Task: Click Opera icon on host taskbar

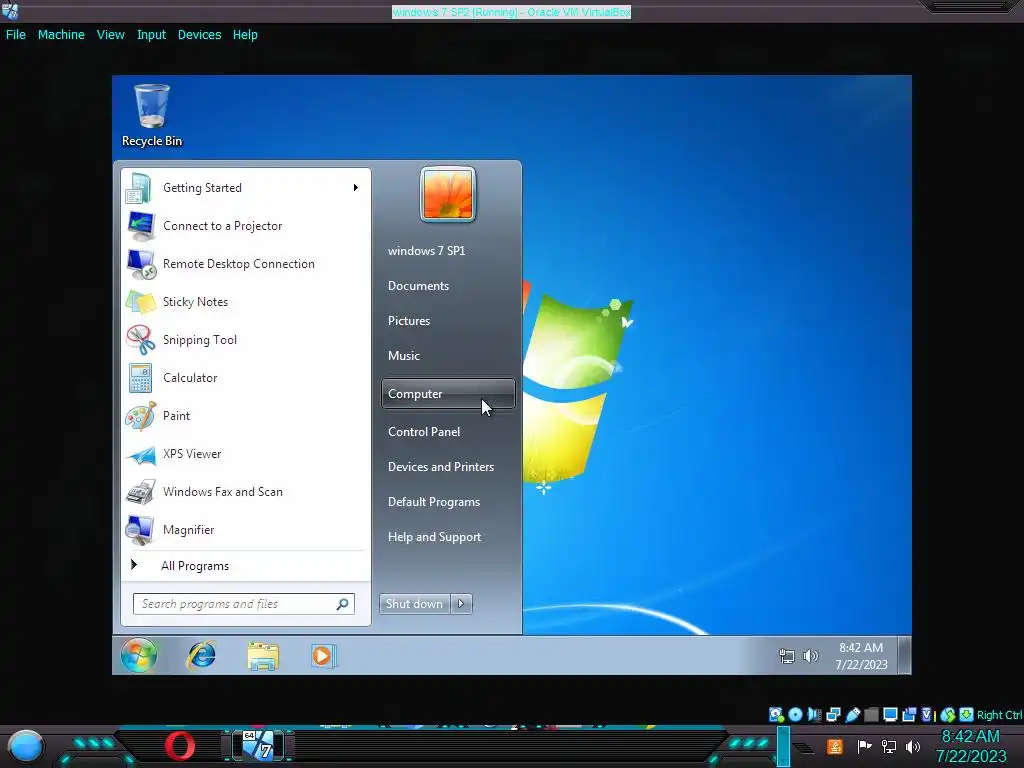Action: pos(180,746)
